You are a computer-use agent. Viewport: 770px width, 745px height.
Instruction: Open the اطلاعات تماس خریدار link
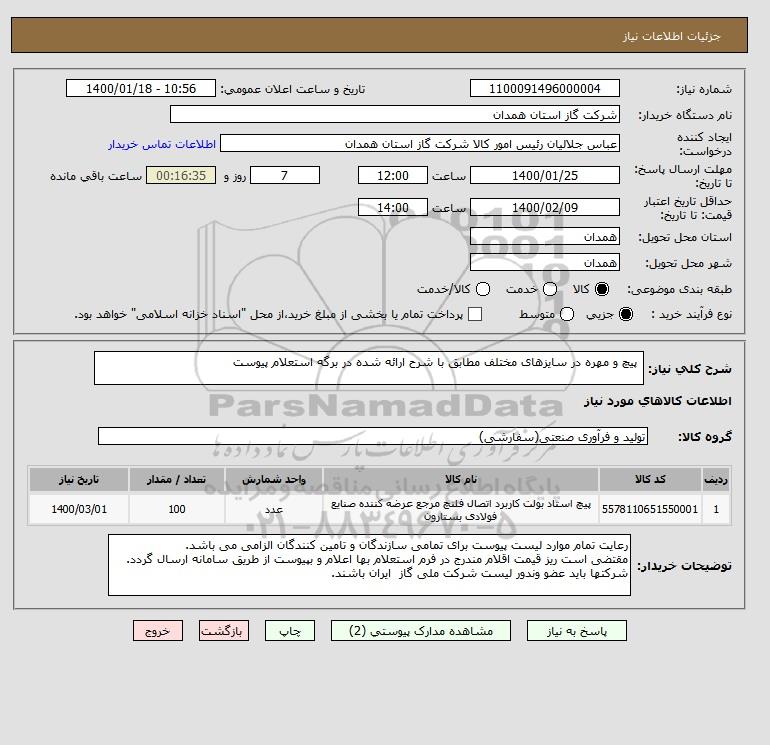click(162, 144)
